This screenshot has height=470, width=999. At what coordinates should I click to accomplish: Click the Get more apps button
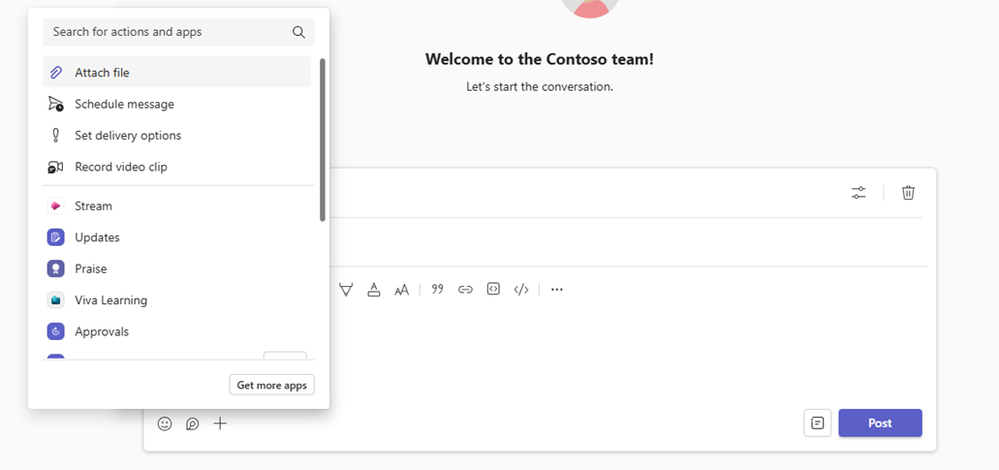272,385
